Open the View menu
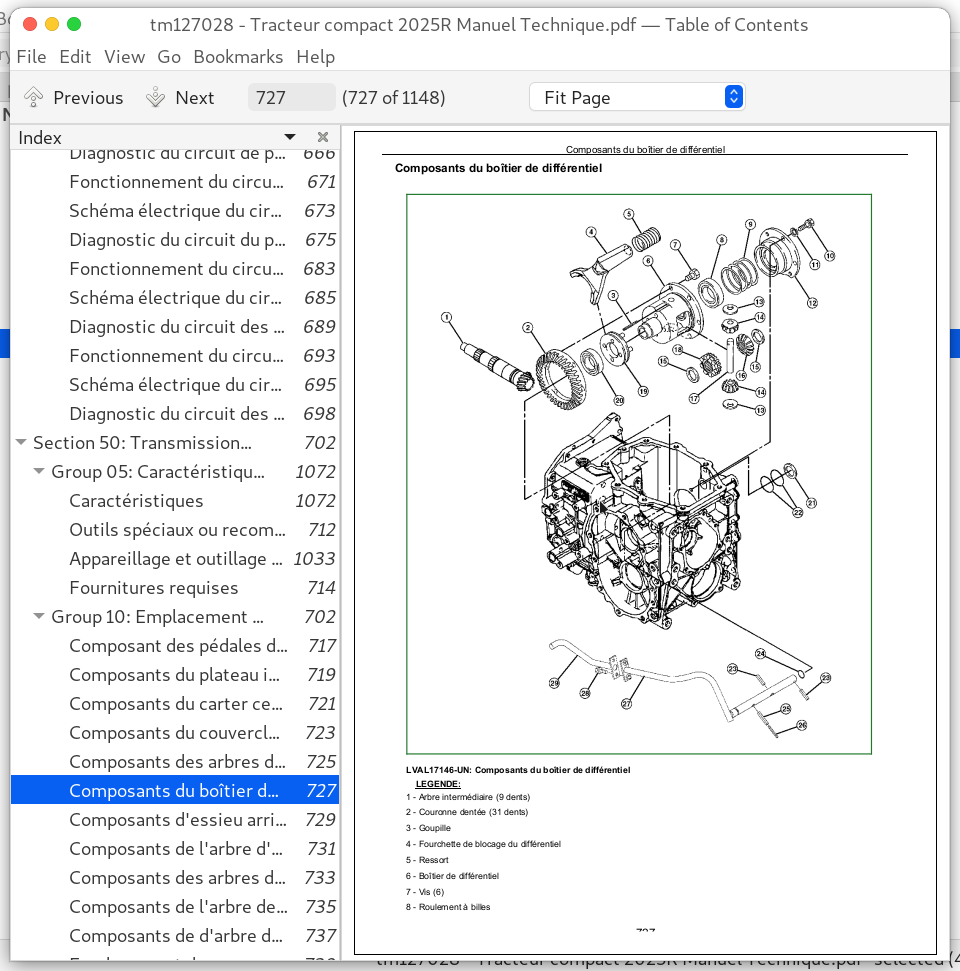This screenshot has width=960, height=971. (124, 57)
